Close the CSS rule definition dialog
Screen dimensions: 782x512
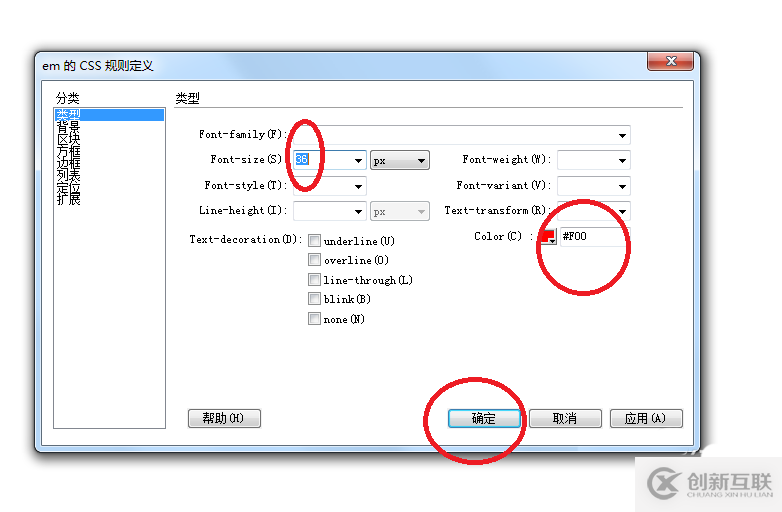pos(670,61)
